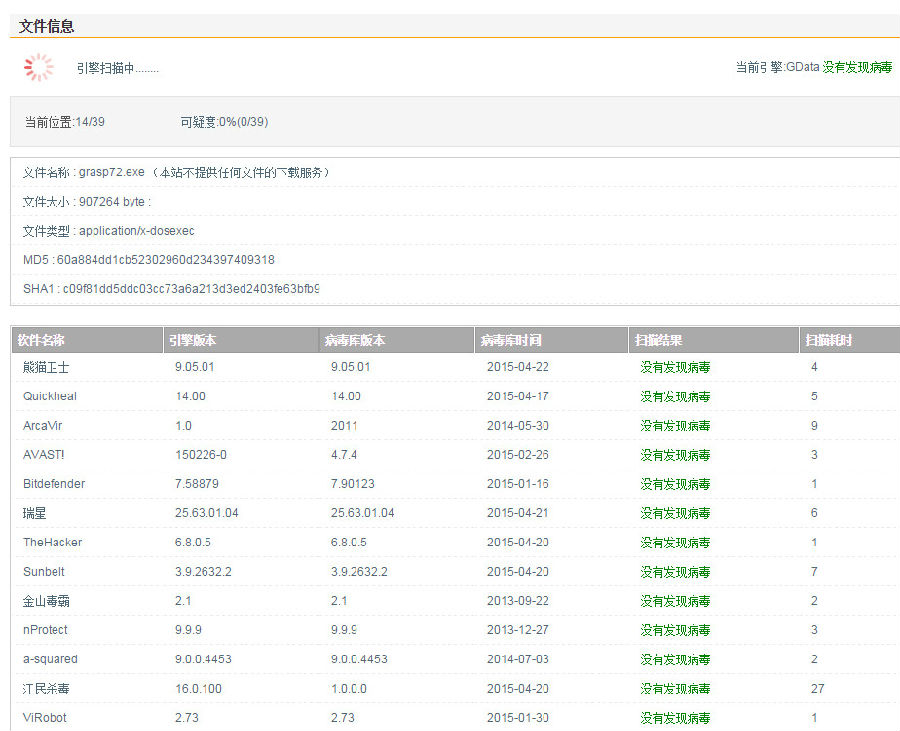
Task: Click the red loading spinner icon
Action: [38, 68]
